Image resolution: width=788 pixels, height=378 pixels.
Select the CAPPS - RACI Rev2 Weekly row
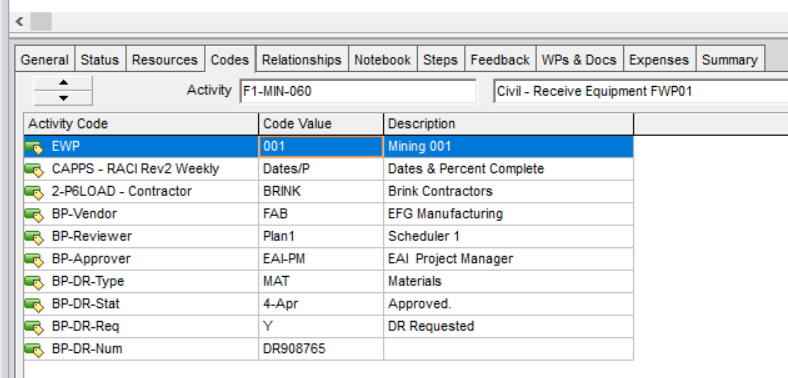[x=329, y=169]
